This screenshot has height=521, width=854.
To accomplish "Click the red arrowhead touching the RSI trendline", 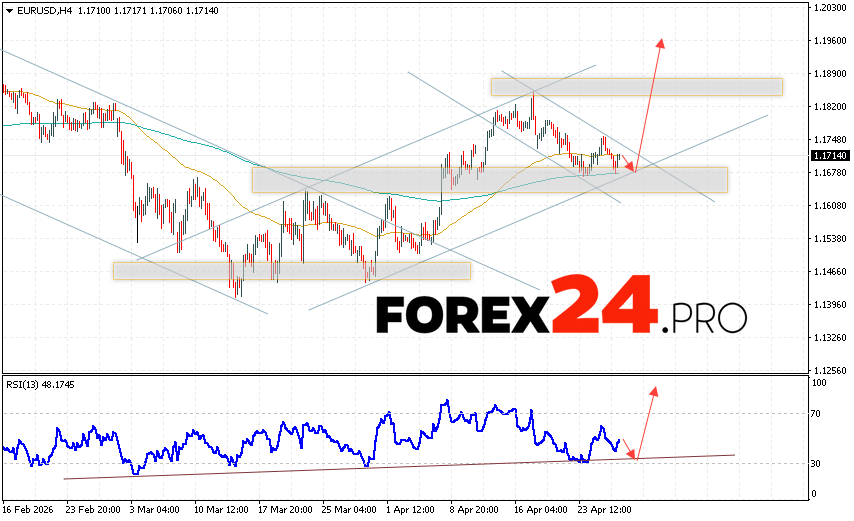I will pos(636,456).
